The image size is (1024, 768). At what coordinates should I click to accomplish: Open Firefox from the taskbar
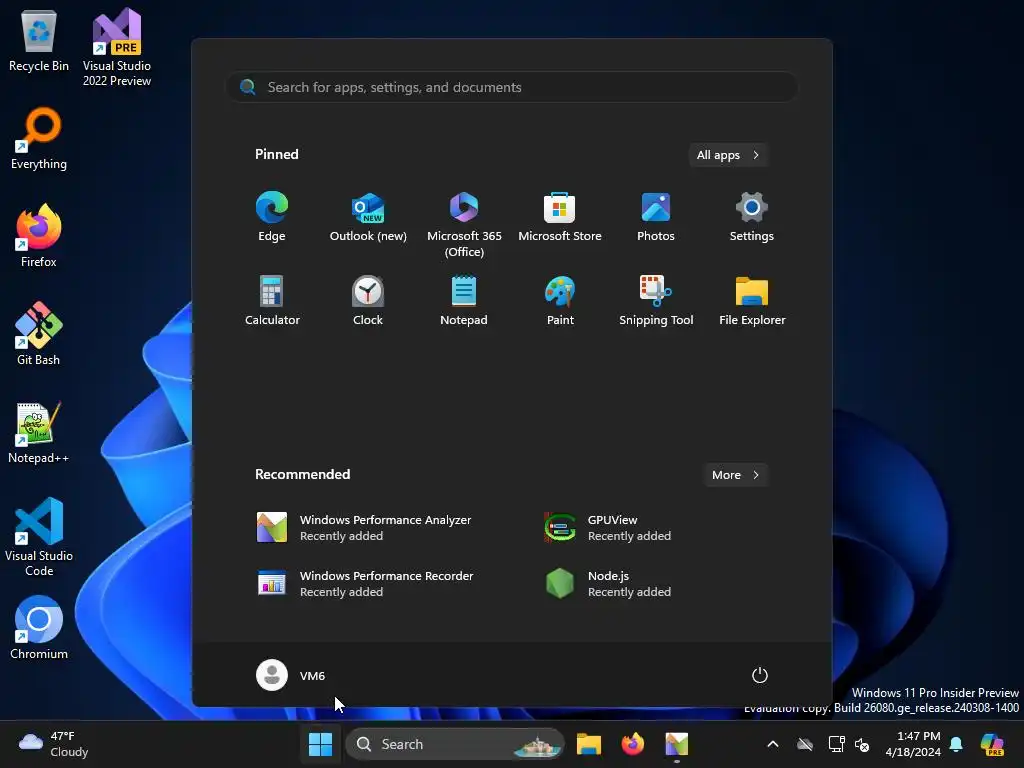[632, 744]
